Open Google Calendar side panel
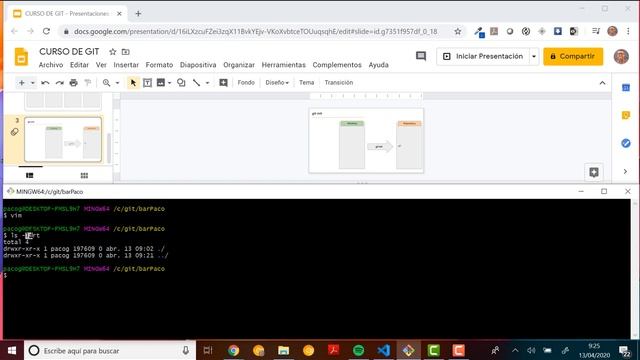The image size is (640, 360). click(626, 88)
